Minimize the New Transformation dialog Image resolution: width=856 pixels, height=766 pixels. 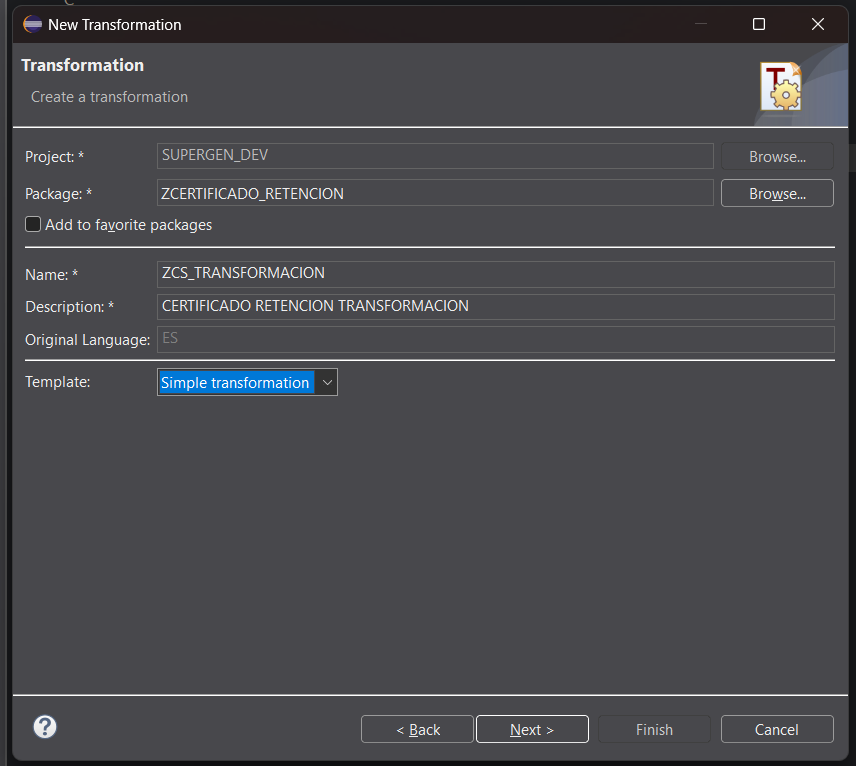tap(700, 24)
